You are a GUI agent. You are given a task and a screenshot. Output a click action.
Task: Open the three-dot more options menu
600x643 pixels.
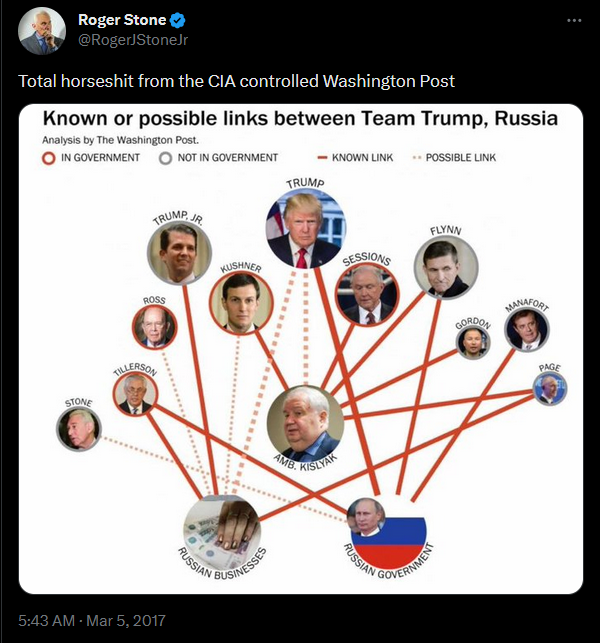[x=574, y=20]
